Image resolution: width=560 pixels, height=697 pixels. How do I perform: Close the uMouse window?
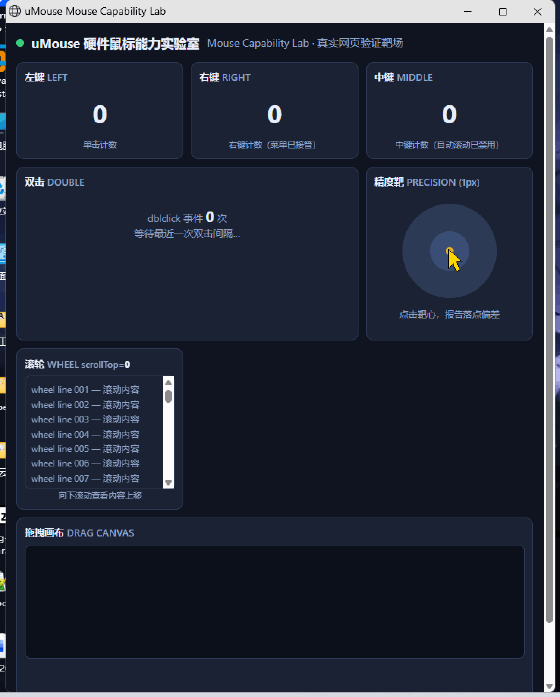pyautogui.click(x=537, y=12)
